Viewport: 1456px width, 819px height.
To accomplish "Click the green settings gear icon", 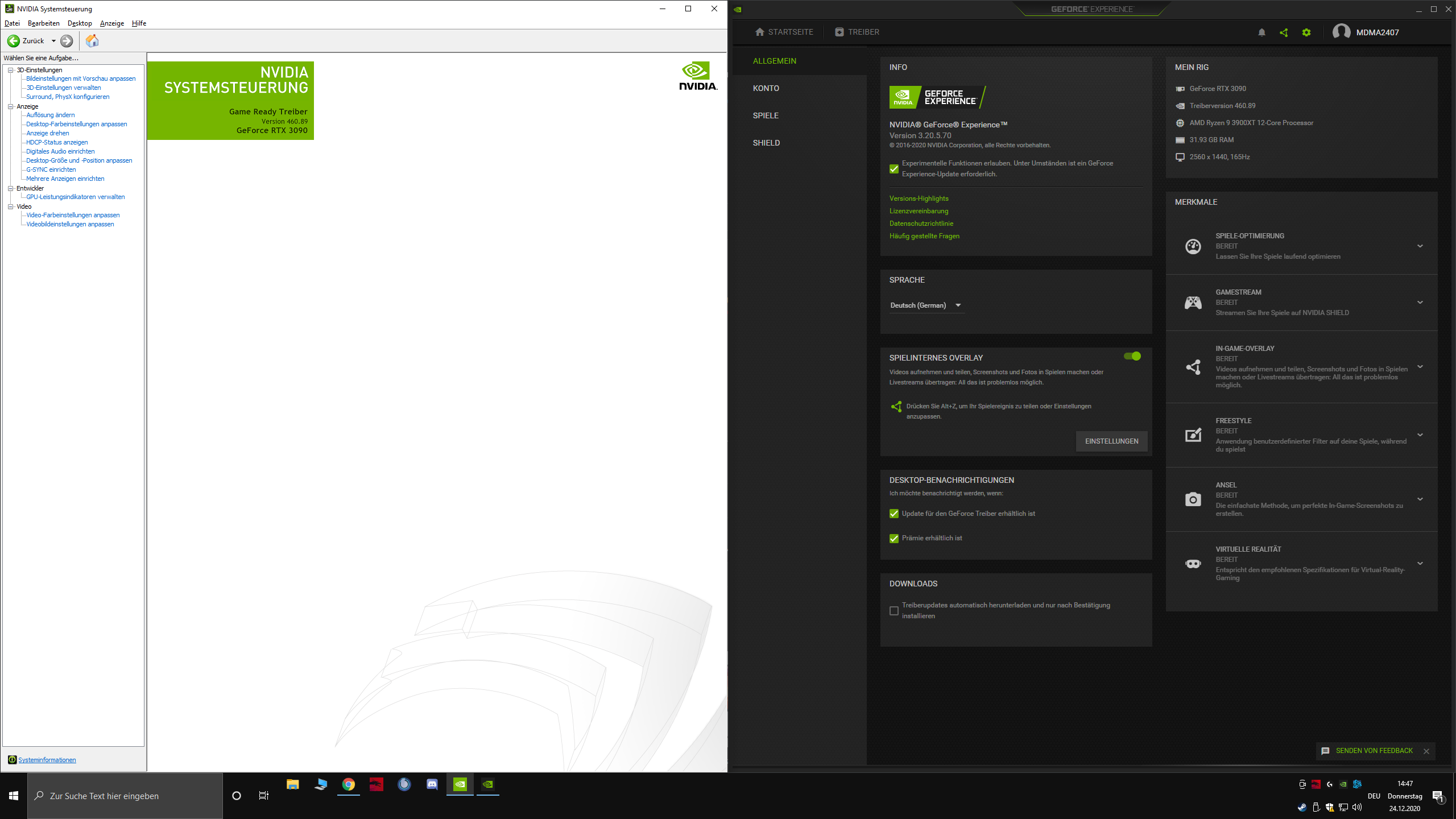I will 1306,32.
